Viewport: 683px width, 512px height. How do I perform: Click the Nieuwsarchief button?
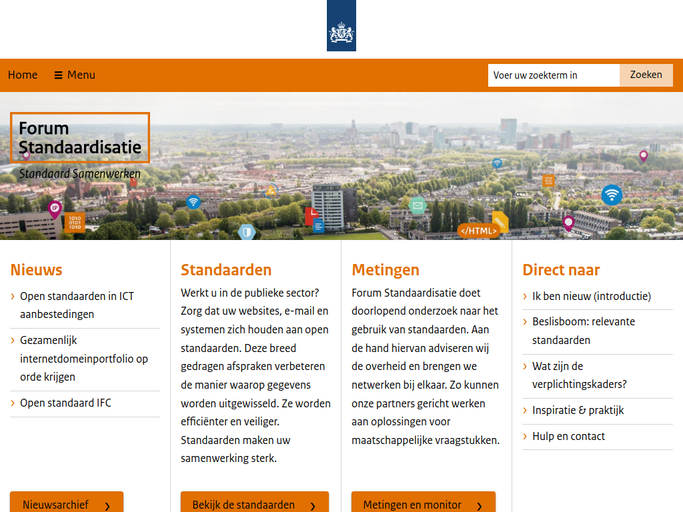67,503
